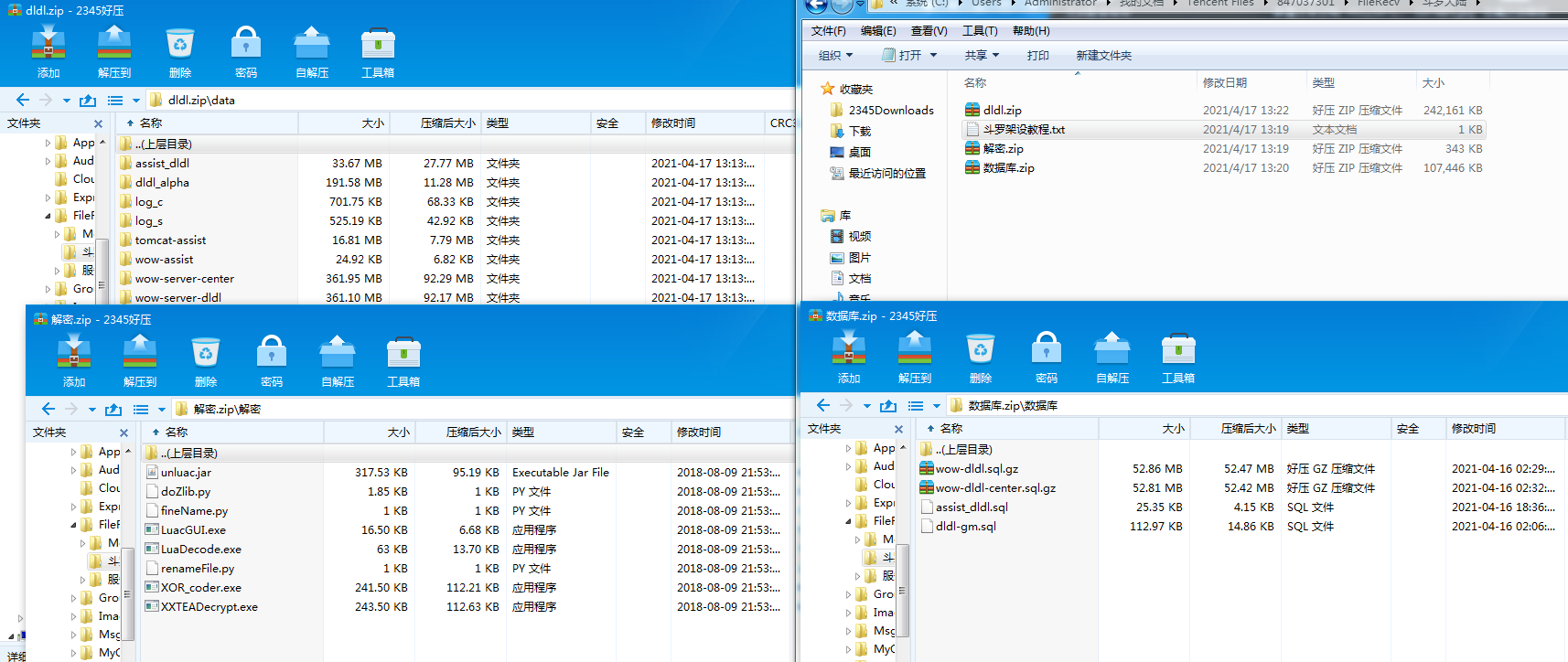Open 文件(F) menu in Explorer
The width and height of the screenshot is (1568, 662).
pos(828,31)
